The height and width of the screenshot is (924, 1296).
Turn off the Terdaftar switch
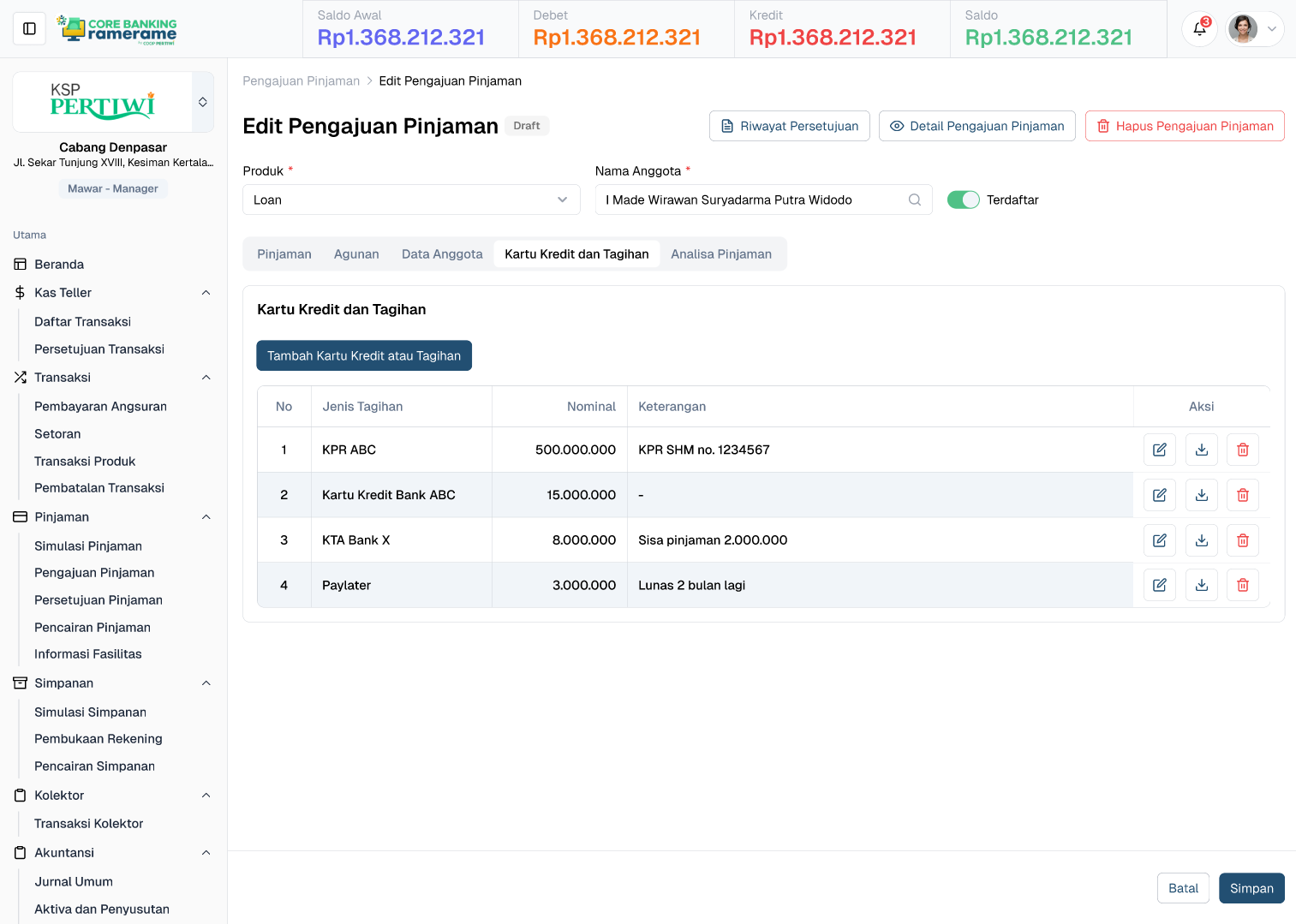click(963, 200)
